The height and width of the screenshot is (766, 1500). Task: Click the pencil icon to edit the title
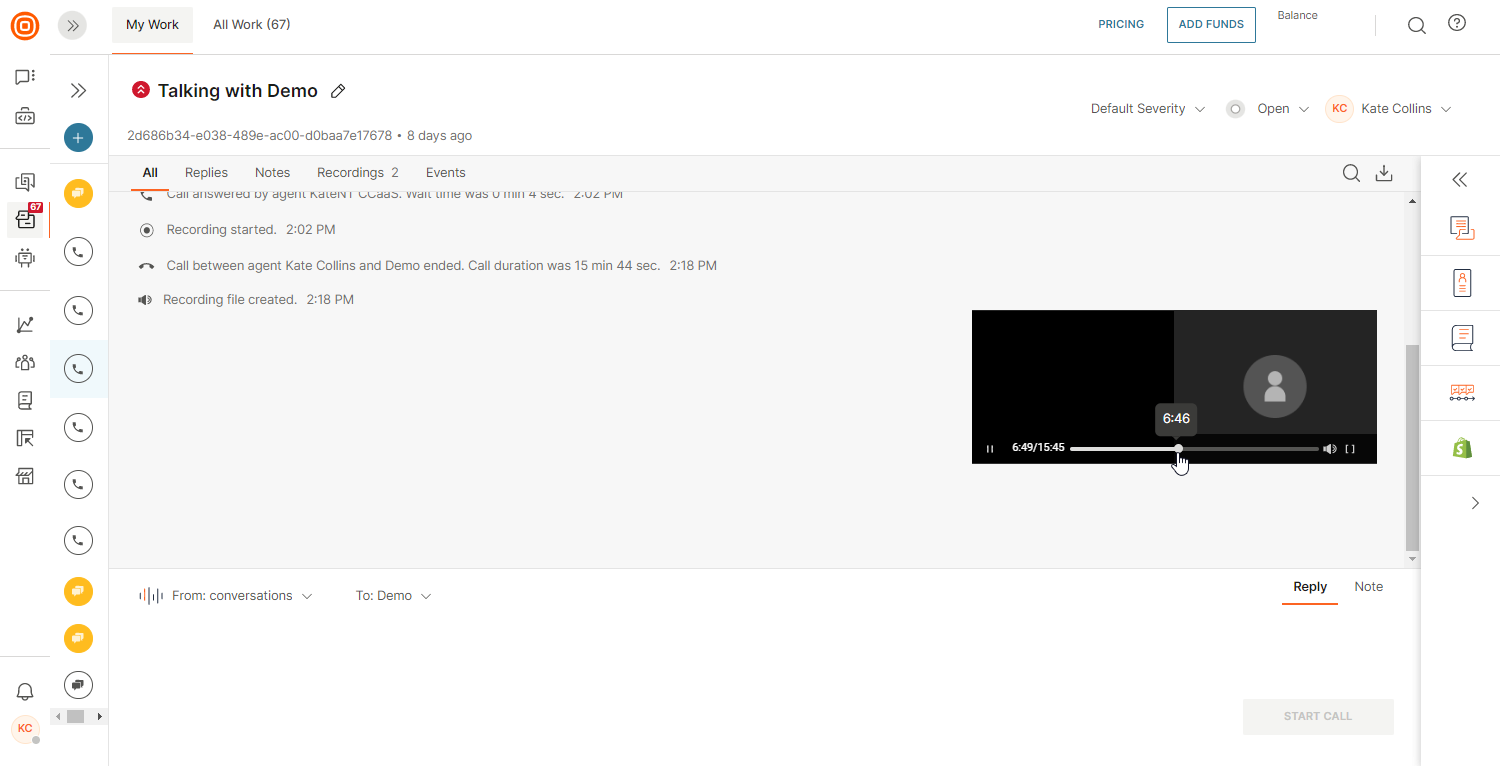click(338, 91)
